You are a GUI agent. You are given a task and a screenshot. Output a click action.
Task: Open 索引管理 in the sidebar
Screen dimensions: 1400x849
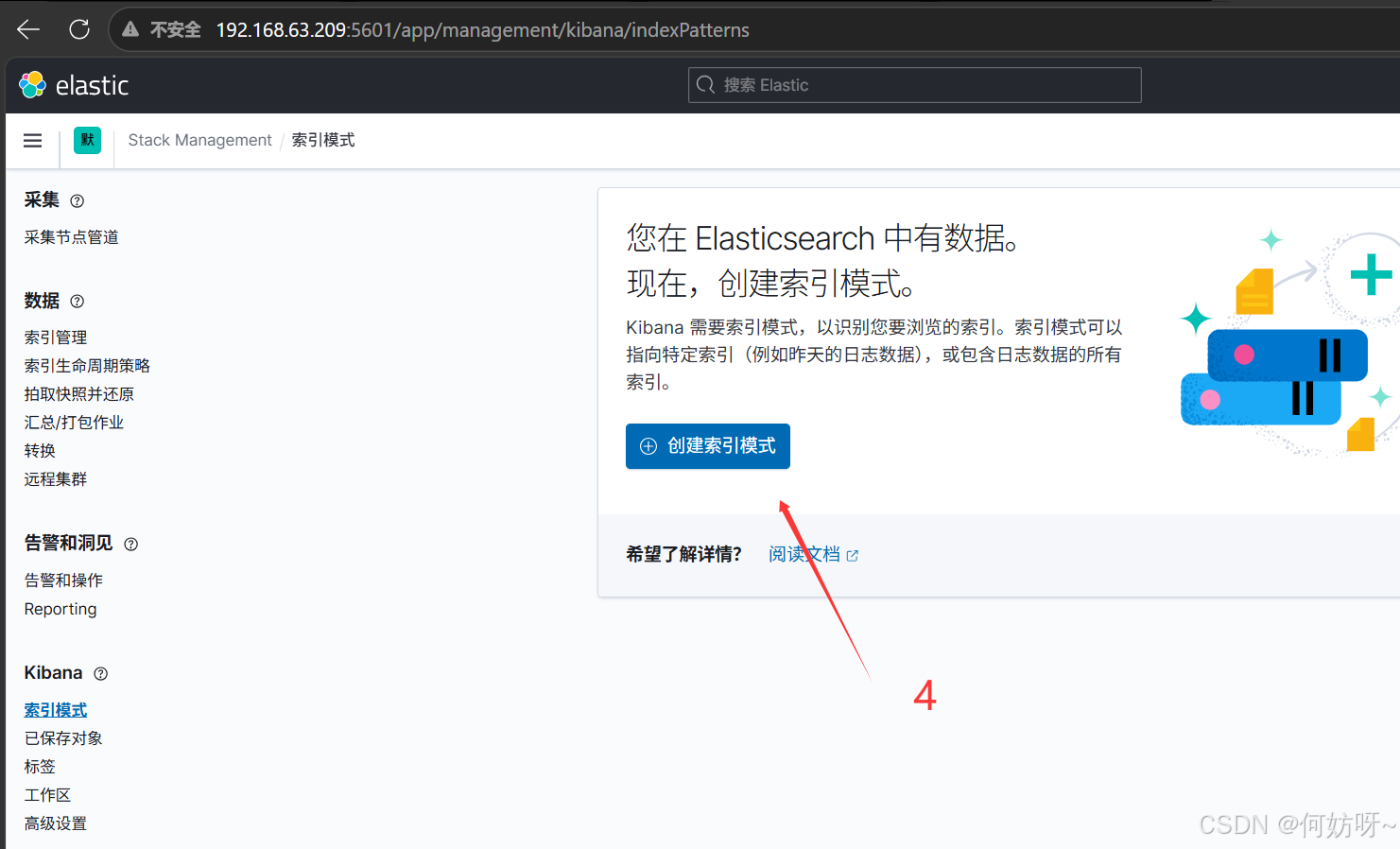point(56,338)
